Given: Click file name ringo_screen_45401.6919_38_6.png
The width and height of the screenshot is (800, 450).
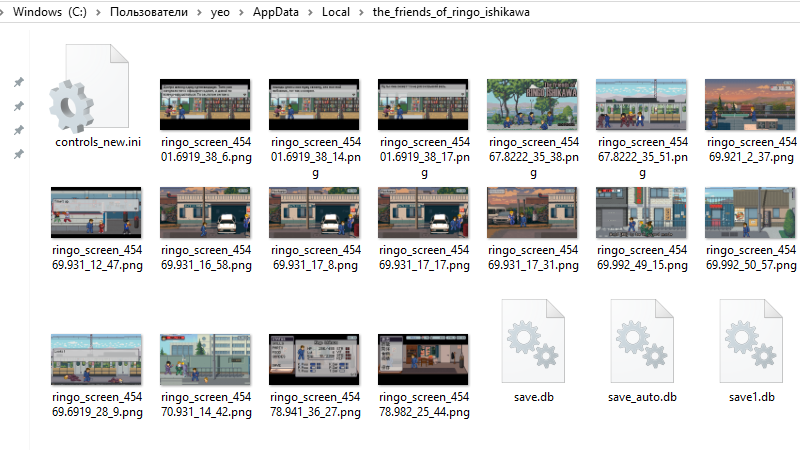Looking at the screenshot, I should point(206,149).
